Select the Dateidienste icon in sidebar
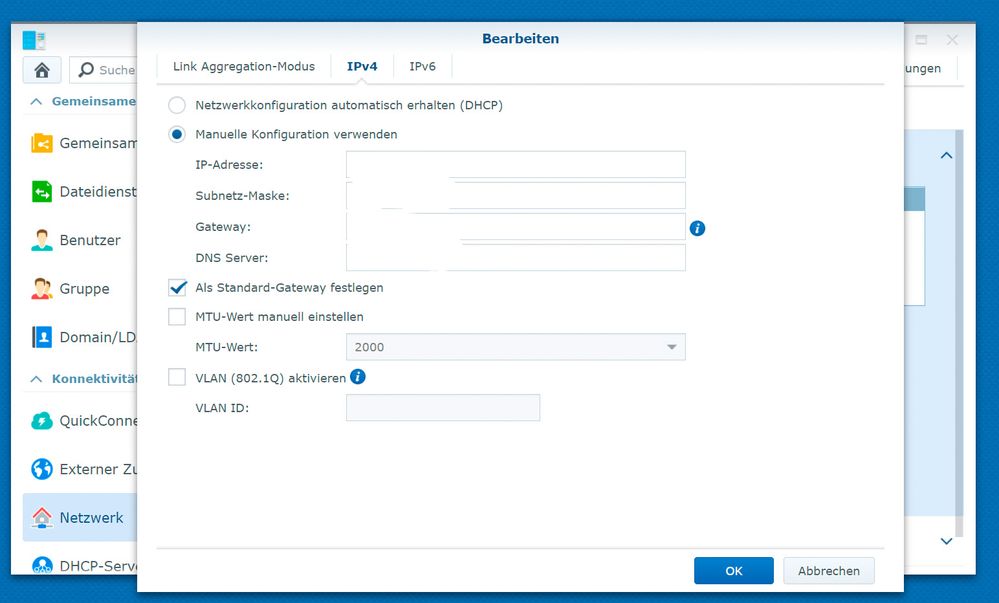 [40, 191]
